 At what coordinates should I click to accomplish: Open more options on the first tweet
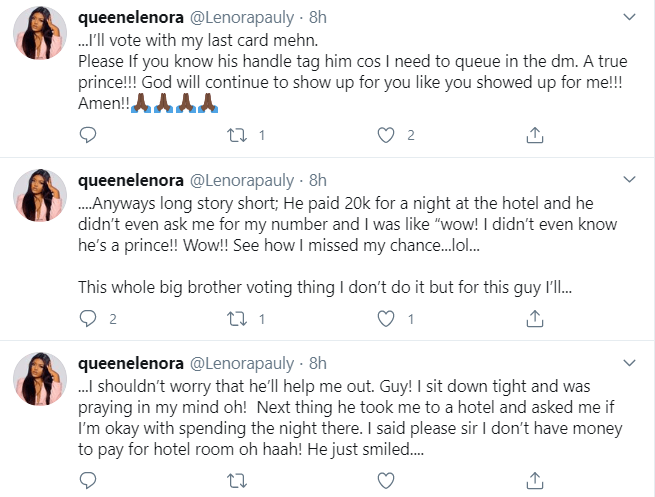coord(629,18)
